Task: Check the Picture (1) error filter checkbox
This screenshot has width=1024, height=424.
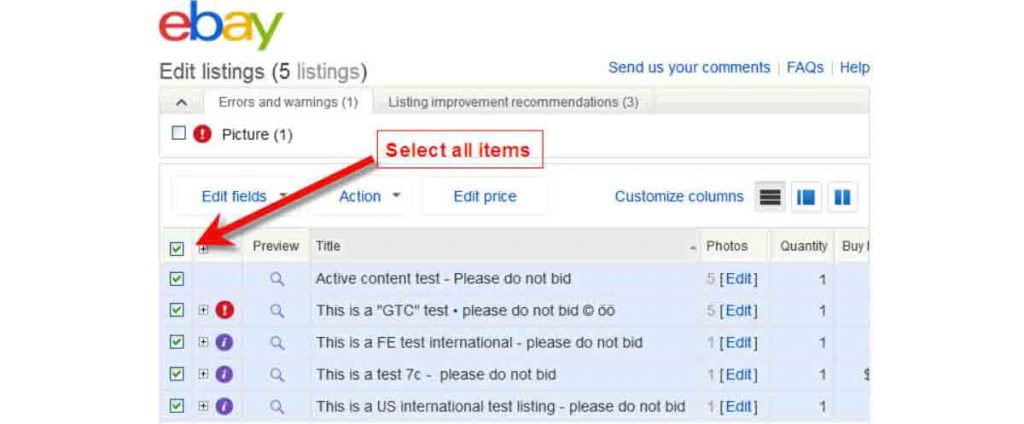Action: [x=179, y=133]
